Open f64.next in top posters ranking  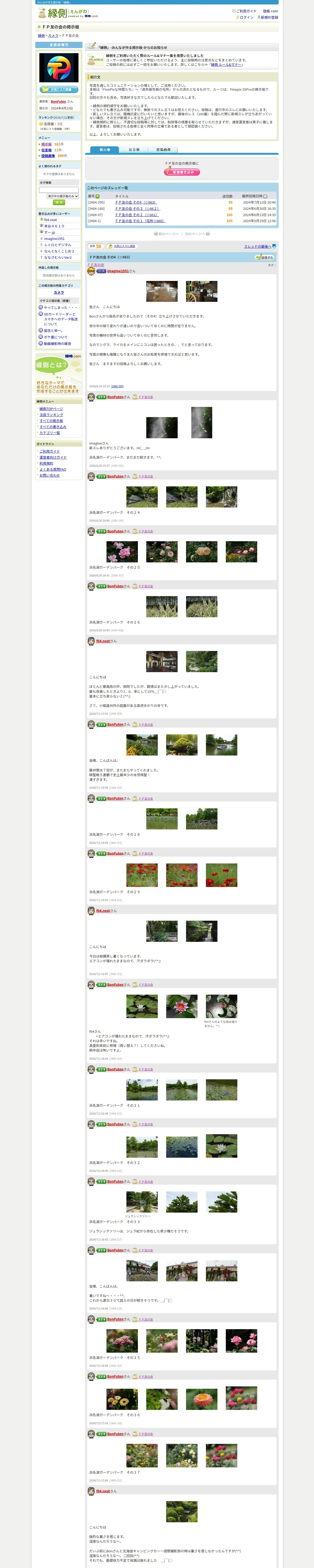click(x=51, y=220)
